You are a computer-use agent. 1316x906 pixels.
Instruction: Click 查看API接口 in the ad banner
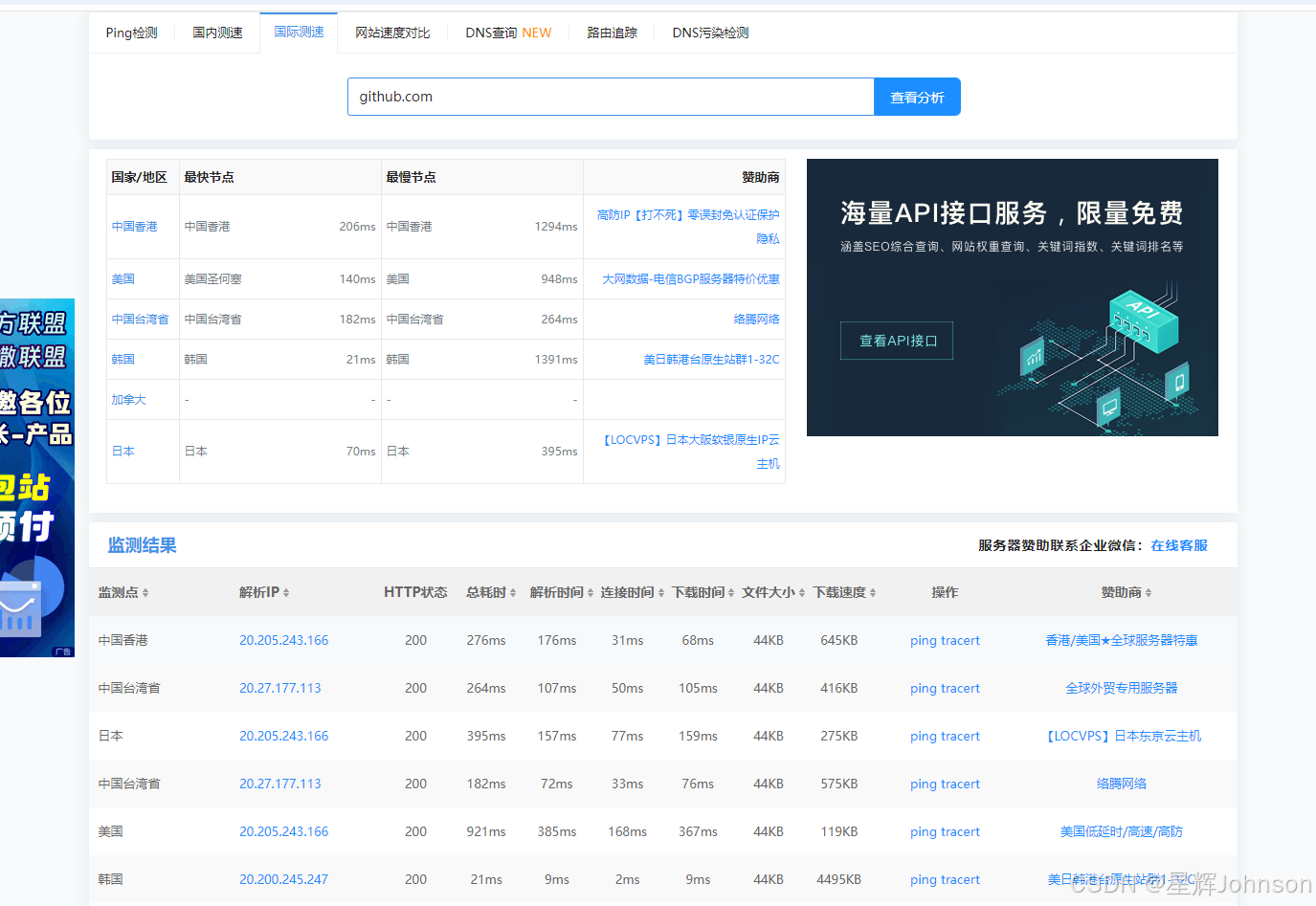896,340
